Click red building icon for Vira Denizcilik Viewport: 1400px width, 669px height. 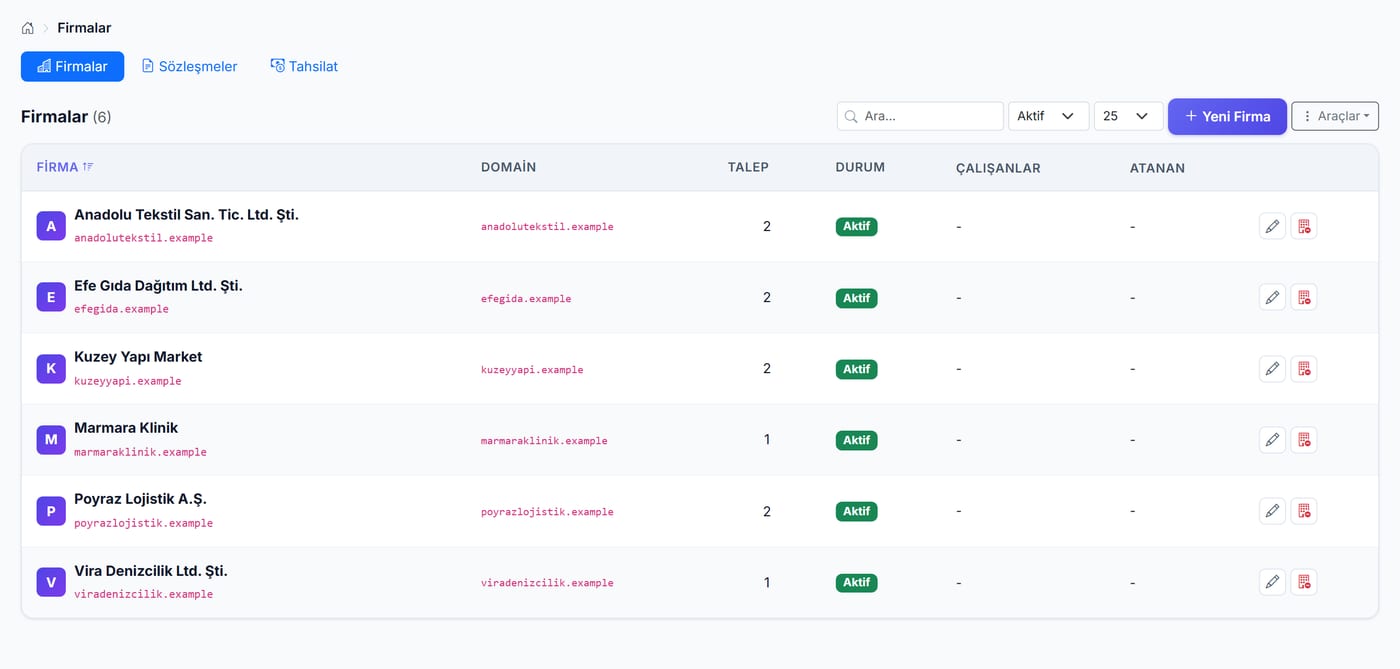point(1304,582)
